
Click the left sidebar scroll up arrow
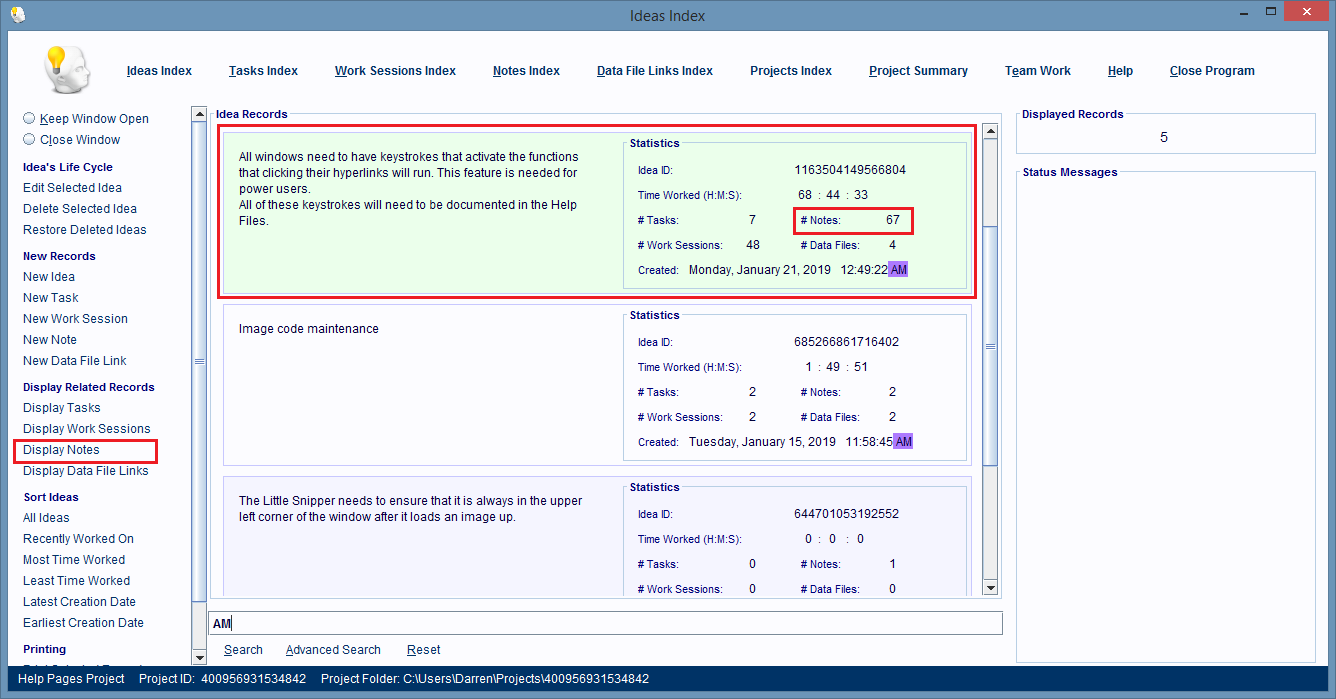pyautogui.click(x=199, y=115)
